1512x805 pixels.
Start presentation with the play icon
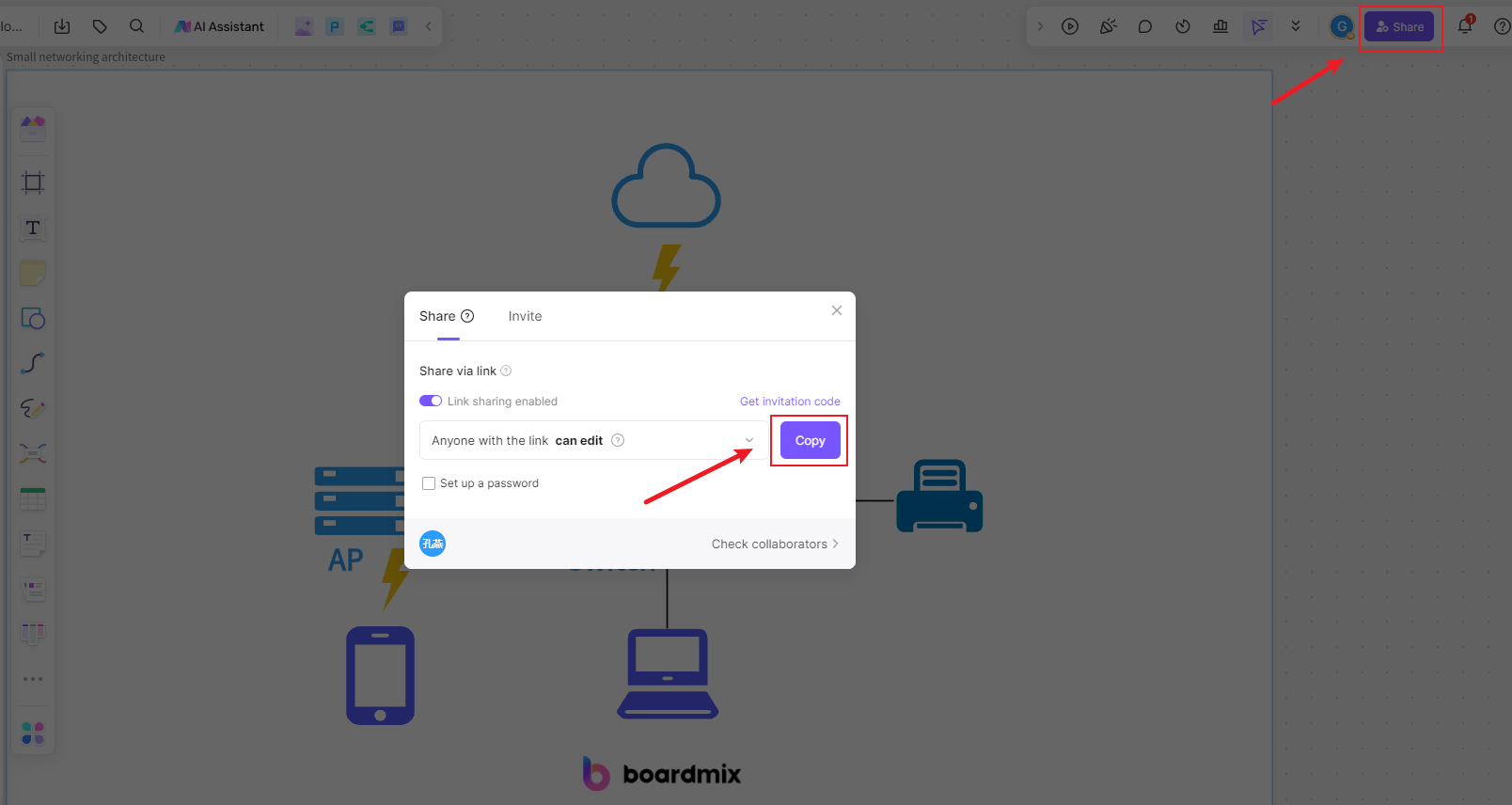(x=1070, y=26)
